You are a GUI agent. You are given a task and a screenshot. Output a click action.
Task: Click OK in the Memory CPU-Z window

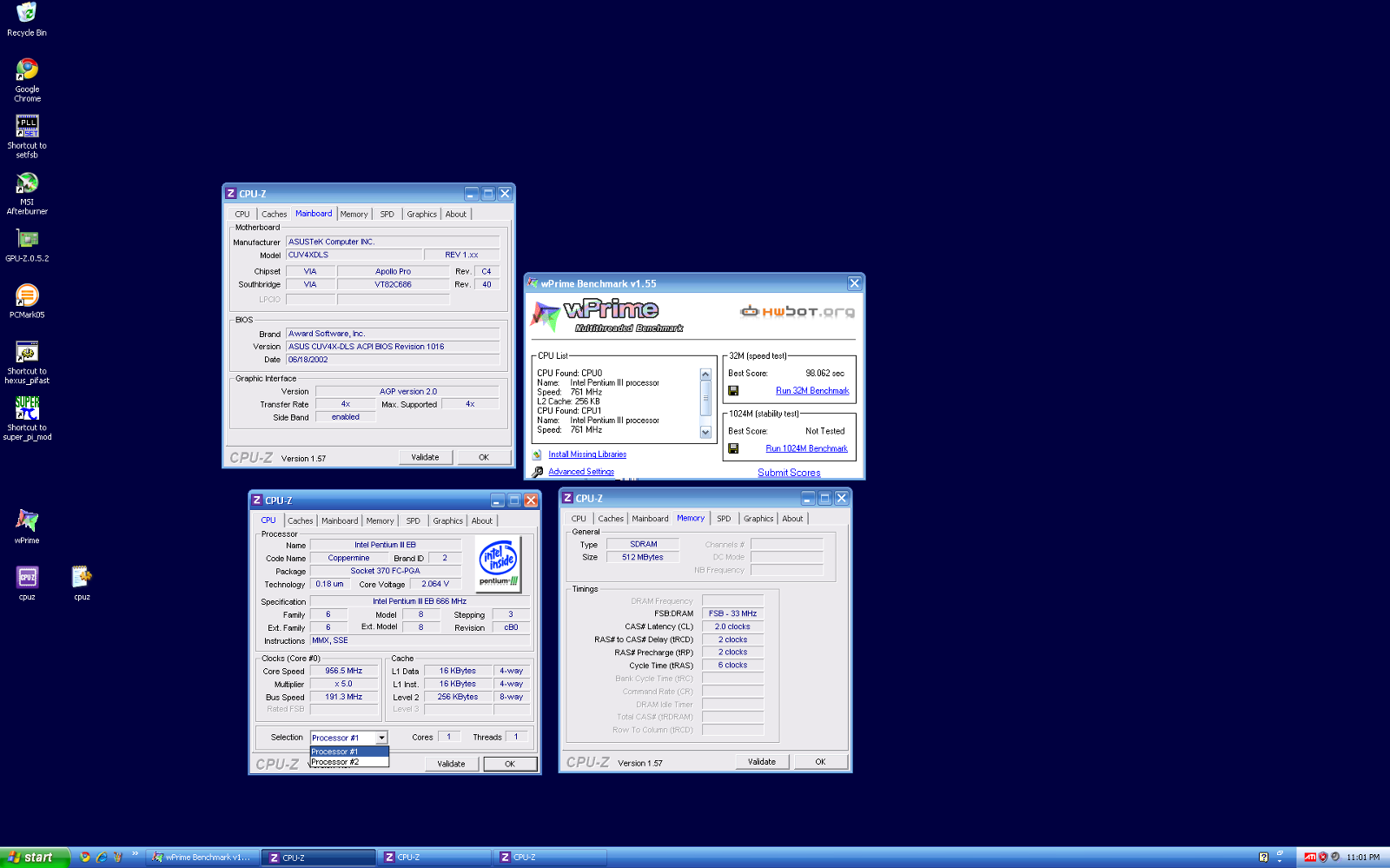[x=820, y=762]
